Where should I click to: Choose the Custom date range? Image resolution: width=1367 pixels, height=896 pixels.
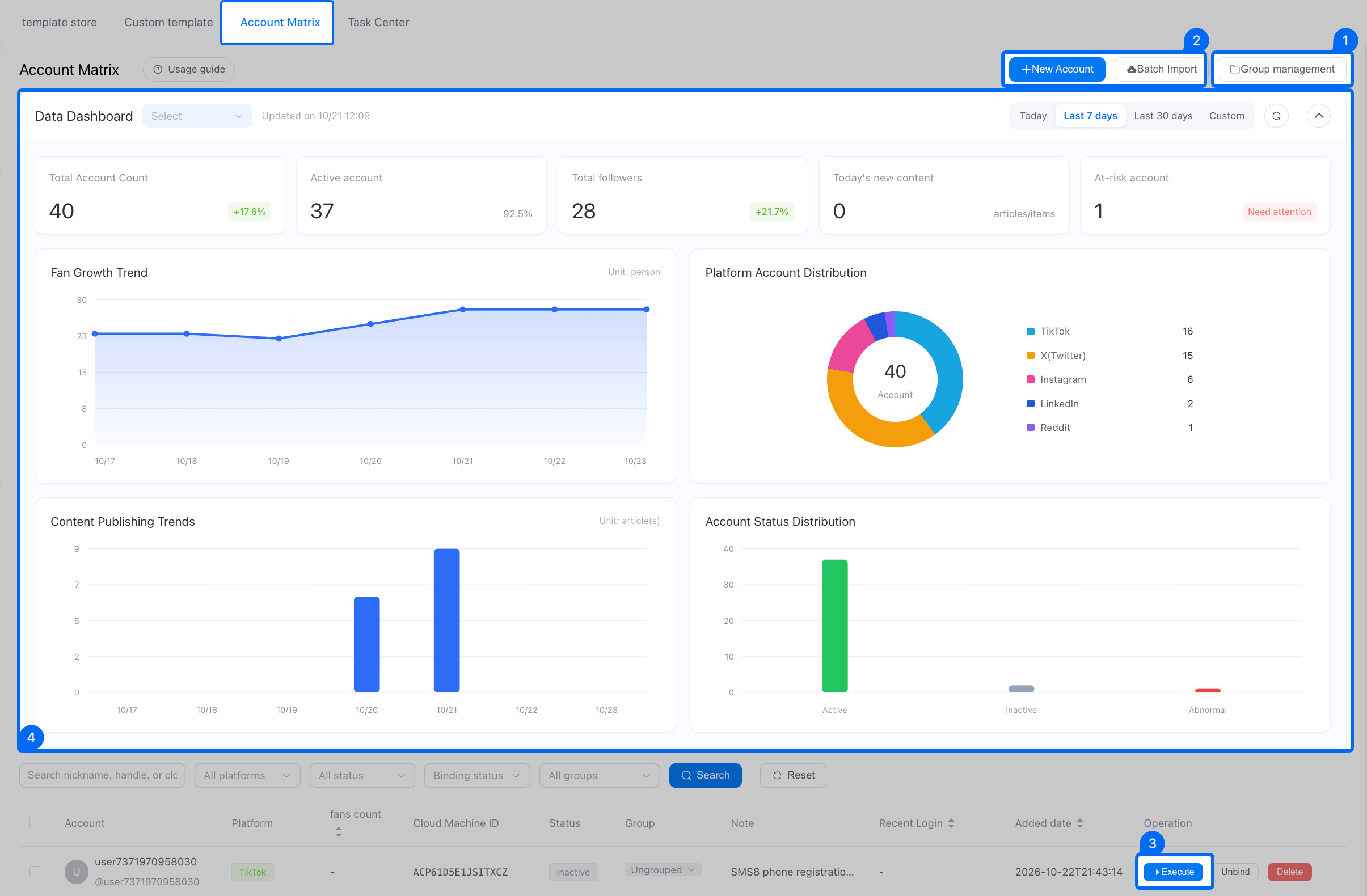(x=1226, y=116)
